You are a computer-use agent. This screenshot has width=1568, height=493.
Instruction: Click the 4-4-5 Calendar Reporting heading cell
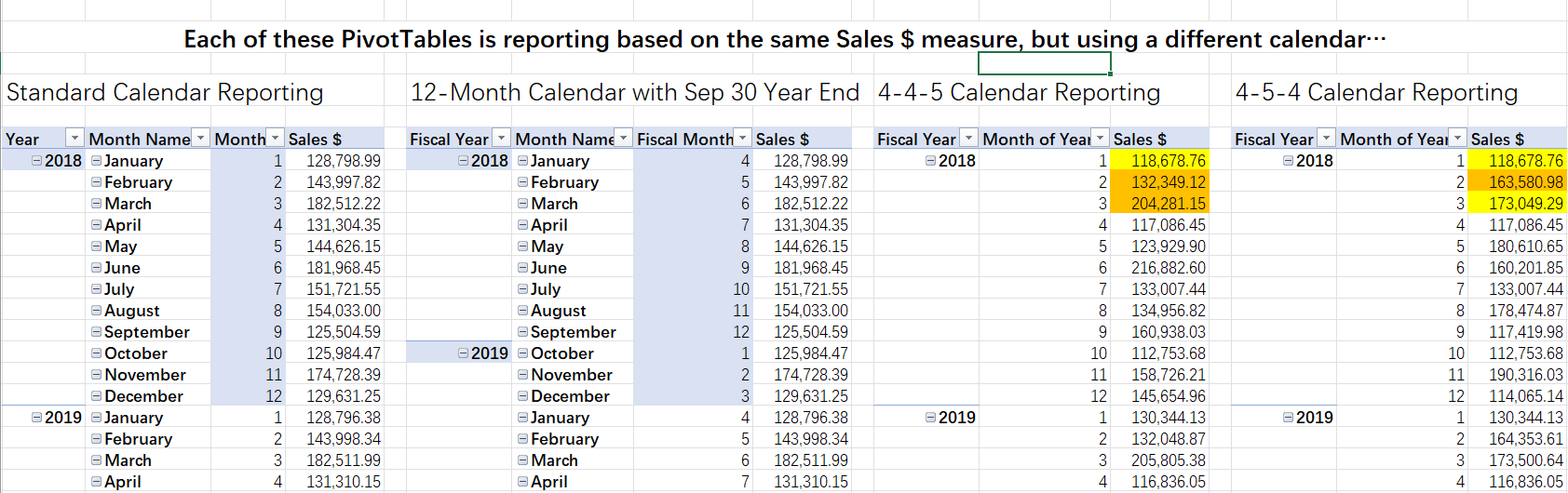(1019, 93)
